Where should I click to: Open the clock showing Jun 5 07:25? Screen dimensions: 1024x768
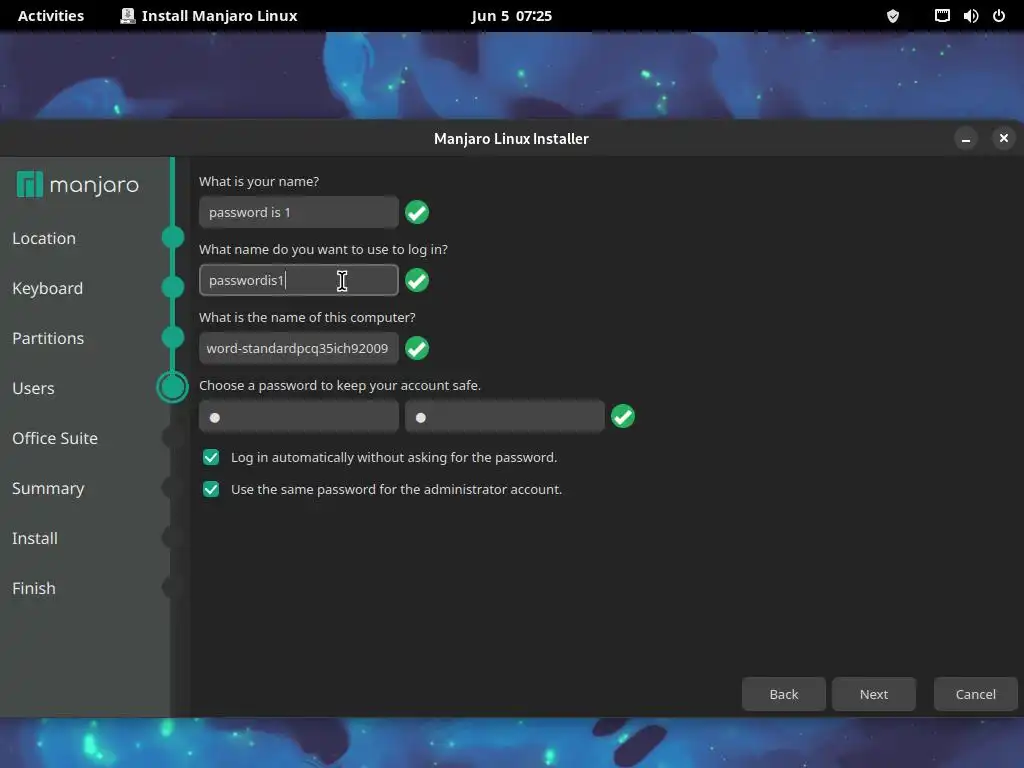(511, 16)
